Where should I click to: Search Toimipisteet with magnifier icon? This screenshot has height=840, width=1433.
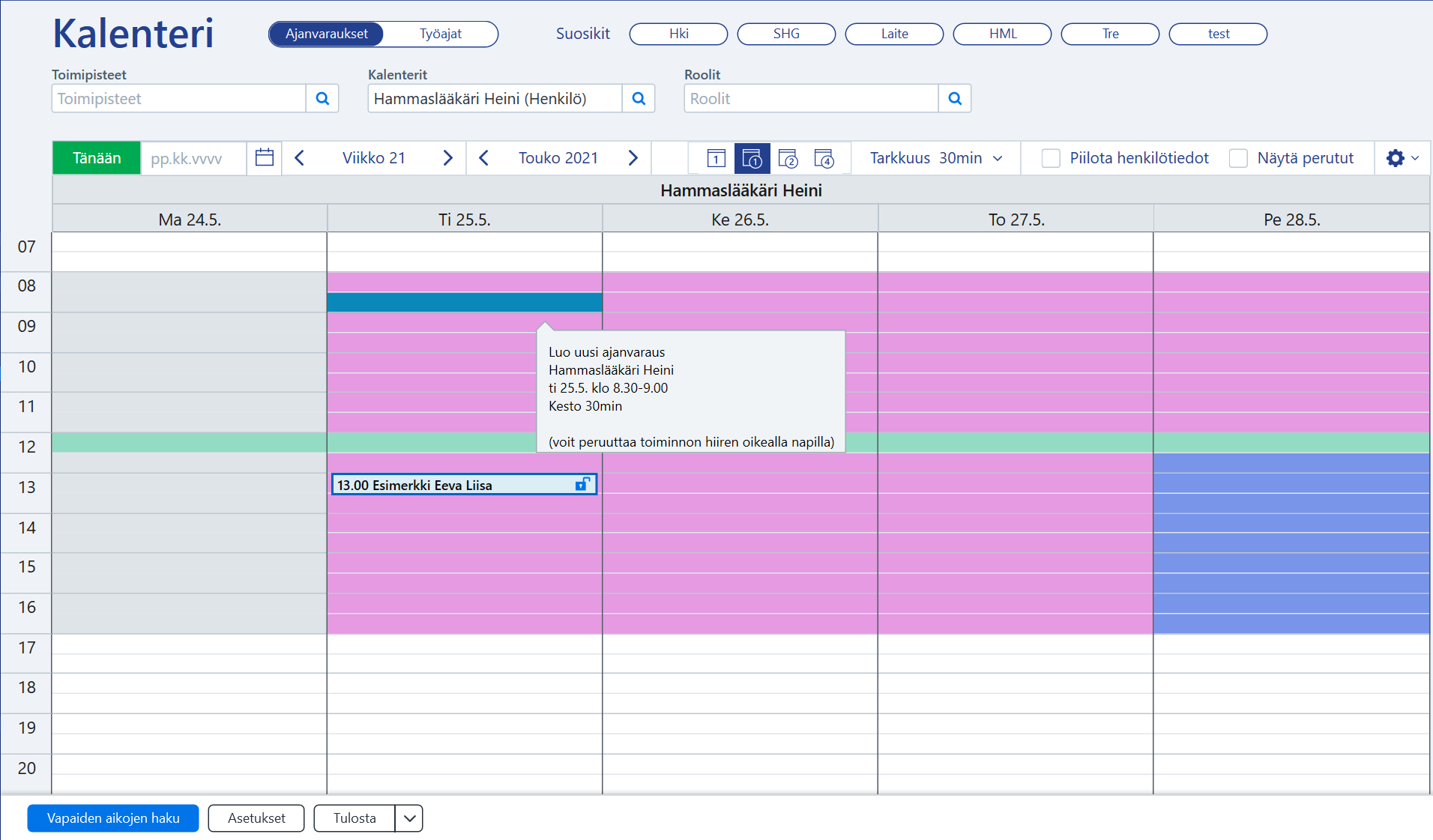coord(322,98)
